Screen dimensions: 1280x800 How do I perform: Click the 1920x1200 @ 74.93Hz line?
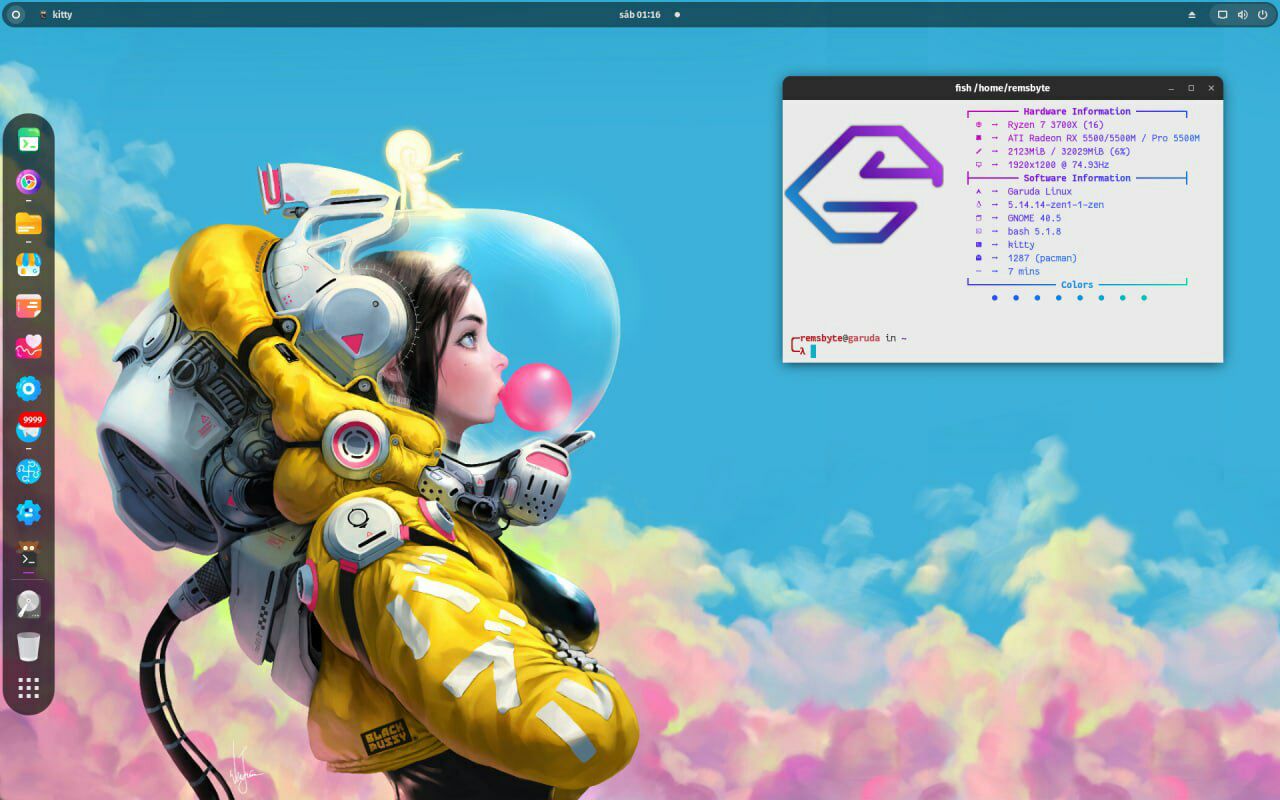(x=1058, y=165)
